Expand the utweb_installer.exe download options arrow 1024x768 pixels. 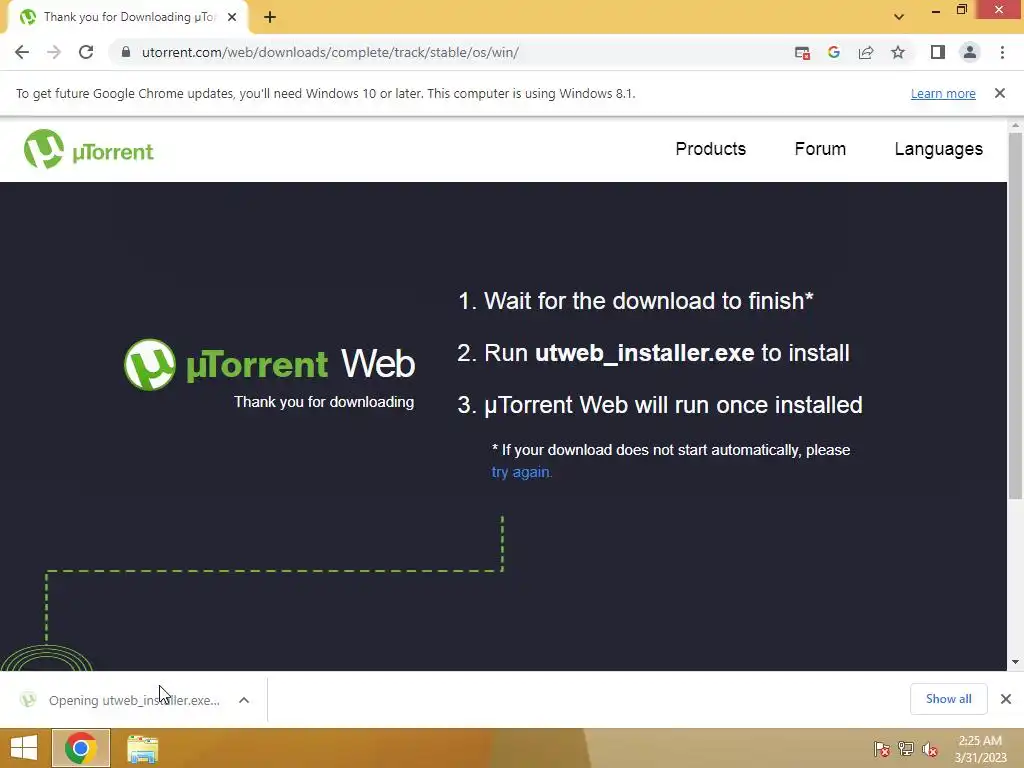click(244, 700)
